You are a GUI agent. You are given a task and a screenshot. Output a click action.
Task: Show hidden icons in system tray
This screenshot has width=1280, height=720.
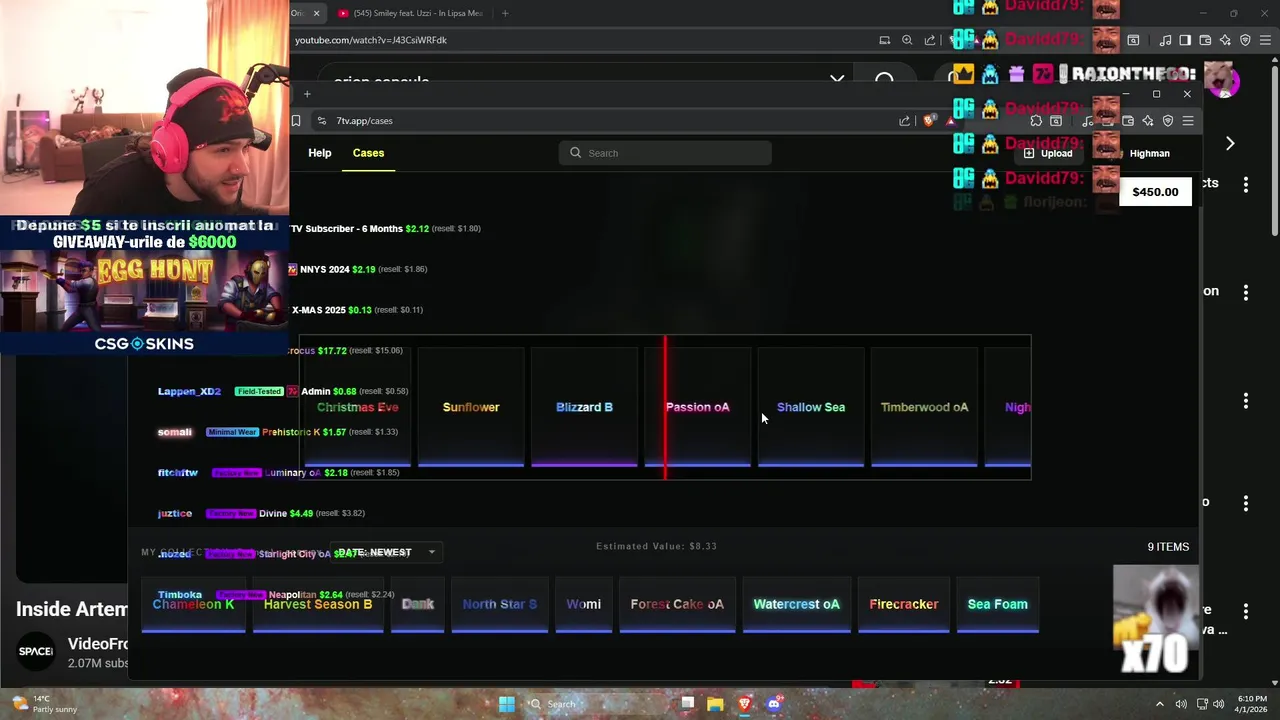(1160, 704)
